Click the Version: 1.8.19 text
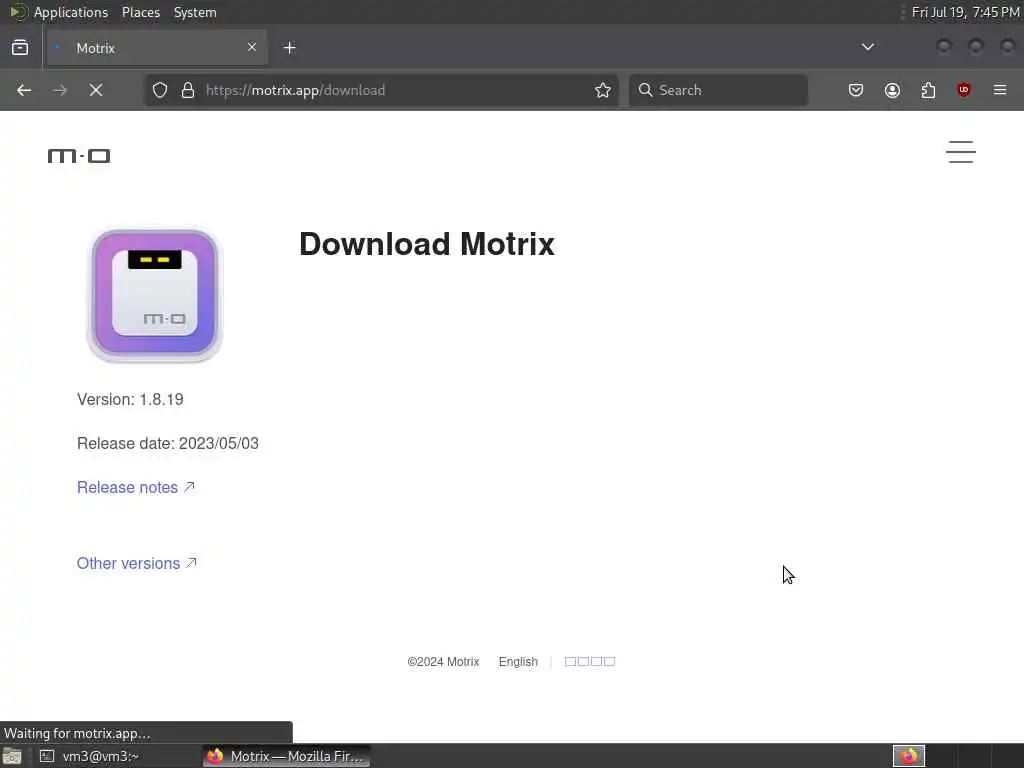 pyautogui.click(x=130, y=399)
